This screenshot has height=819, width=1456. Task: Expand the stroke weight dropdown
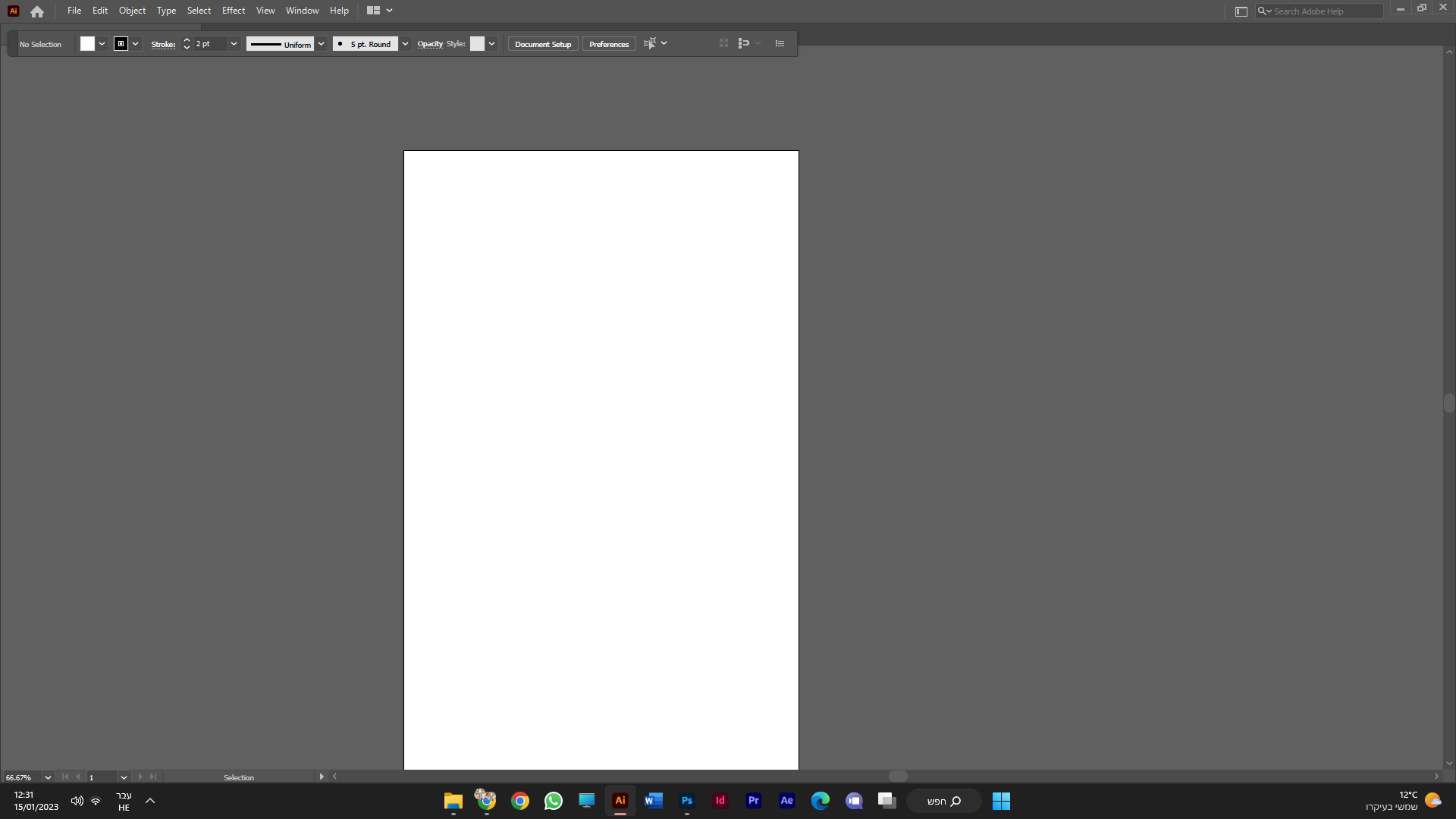coord(234,44)
